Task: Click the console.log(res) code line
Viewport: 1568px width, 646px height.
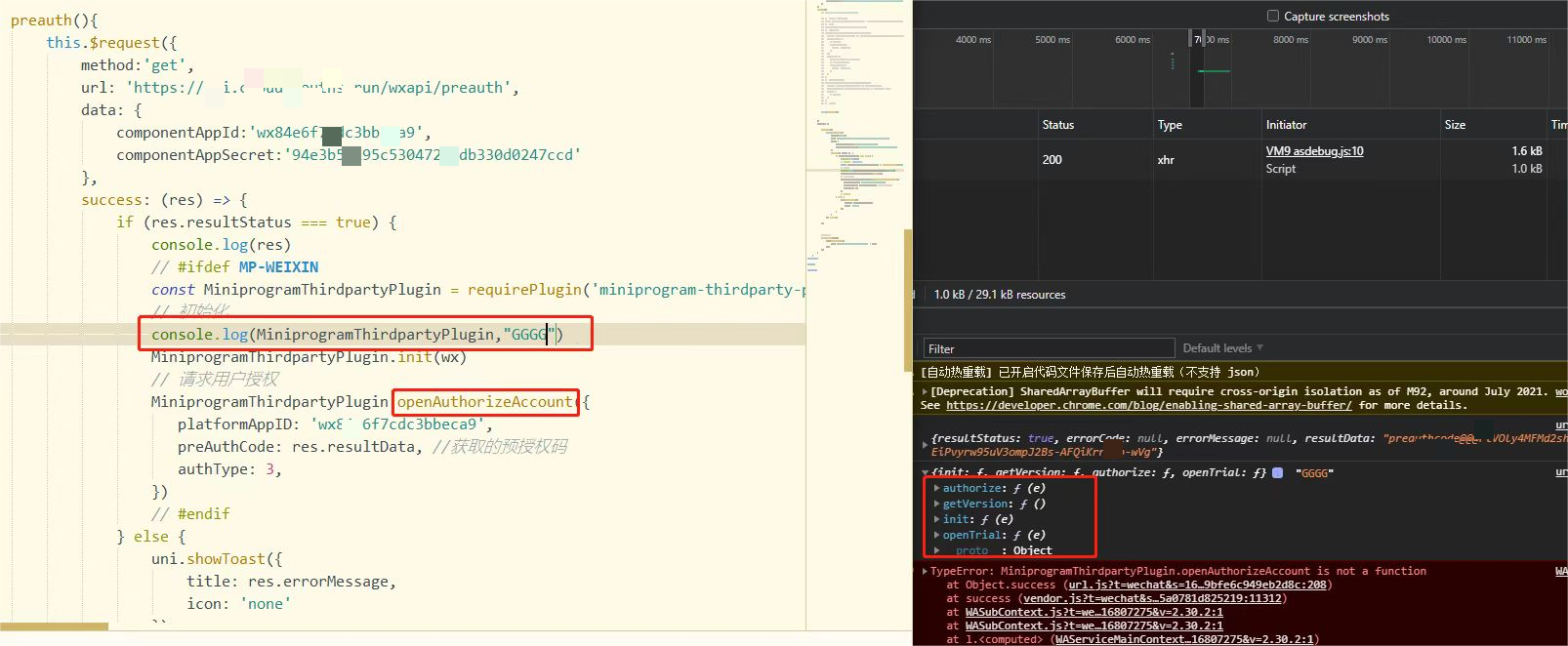Action: click(x=221, y=244)
